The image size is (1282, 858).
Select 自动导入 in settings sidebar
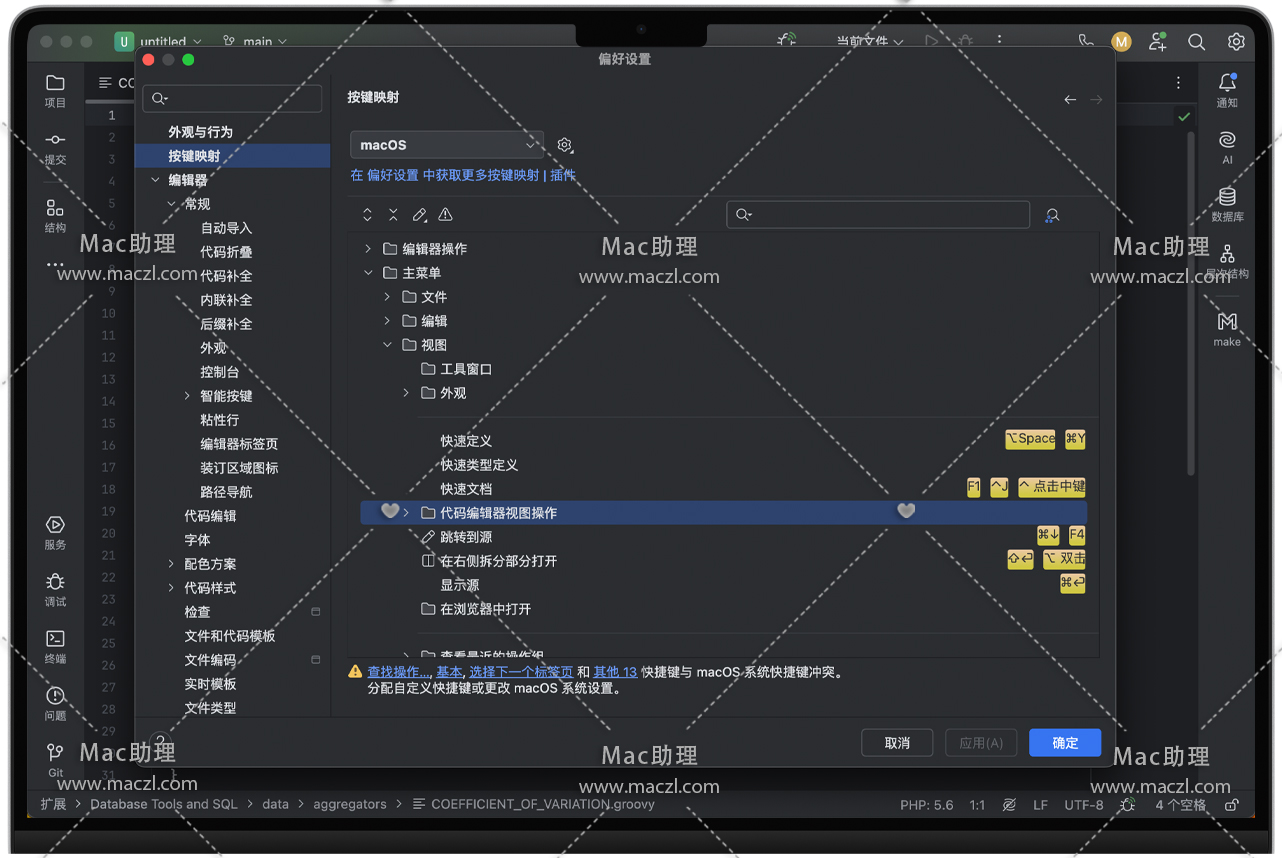[x=226, y=228]
